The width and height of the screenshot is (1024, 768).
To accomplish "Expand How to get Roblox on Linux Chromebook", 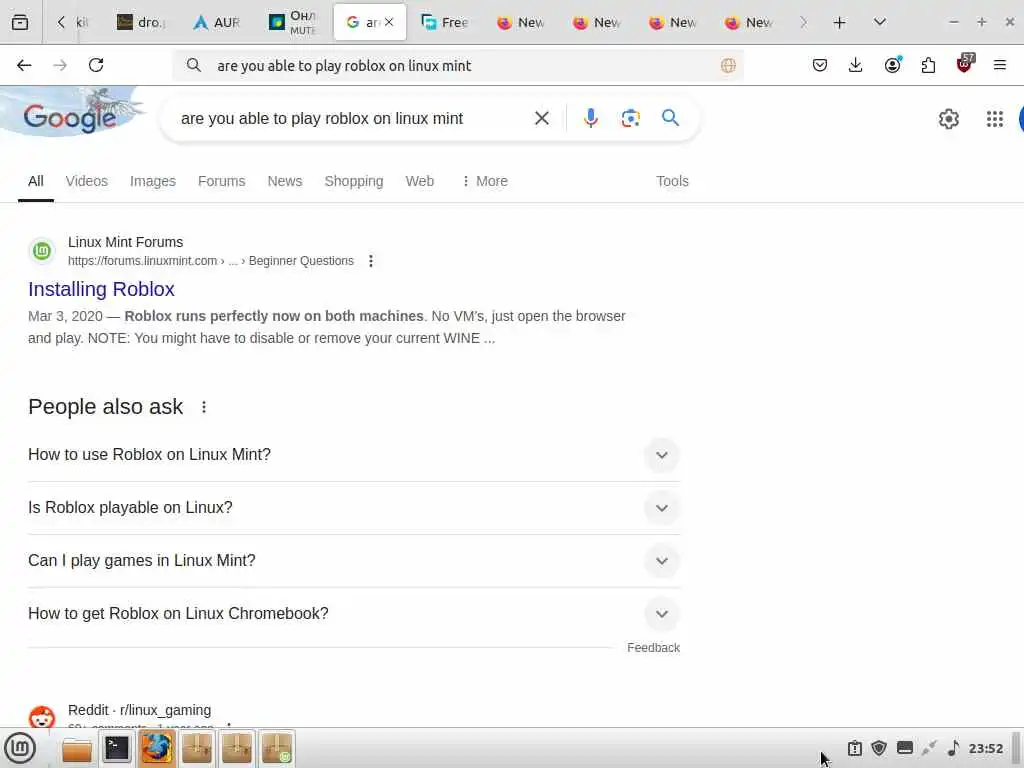I will 354,613.
